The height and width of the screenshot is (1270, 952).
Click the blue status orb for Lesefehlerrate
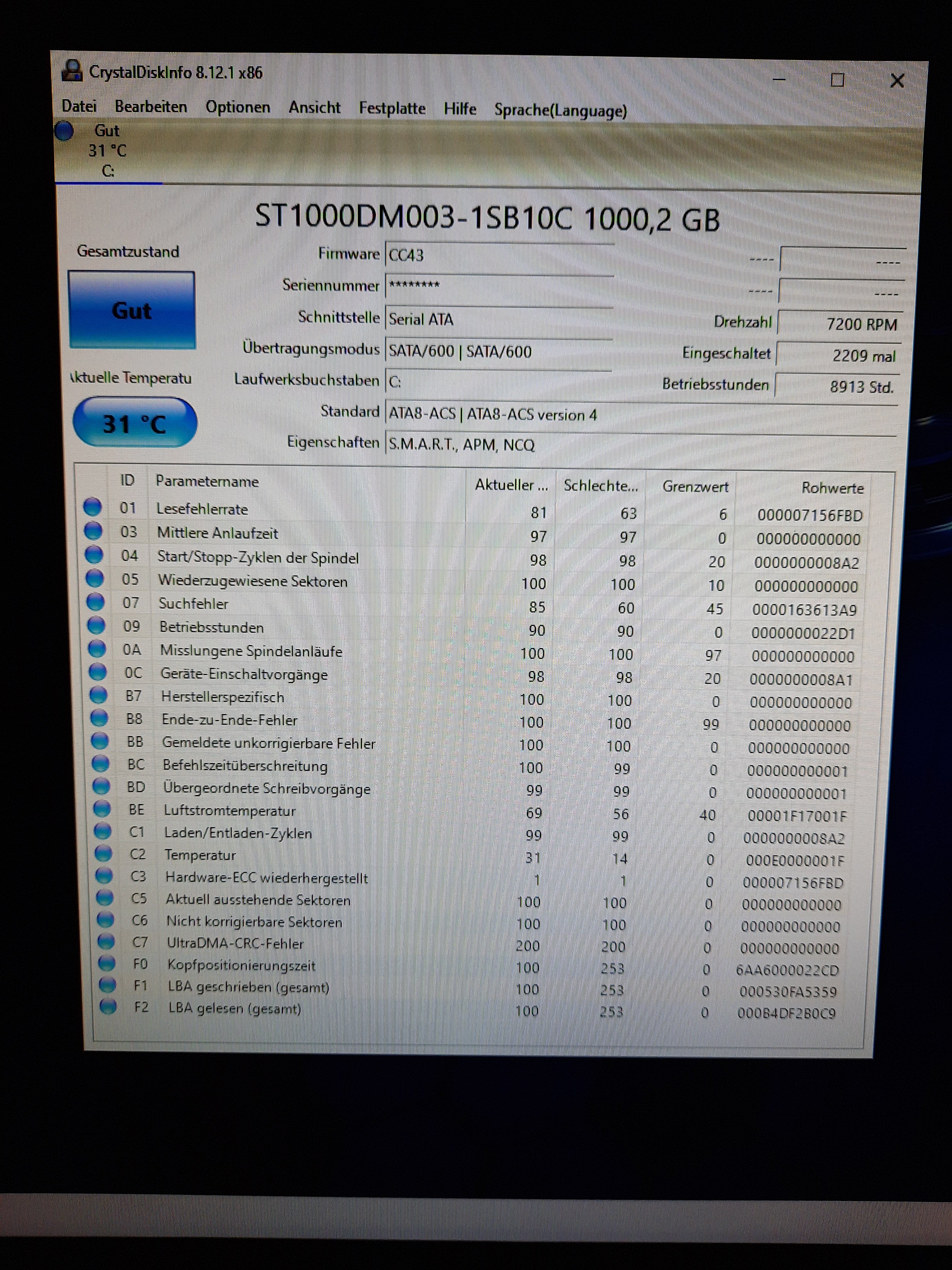tap(92, 506)
